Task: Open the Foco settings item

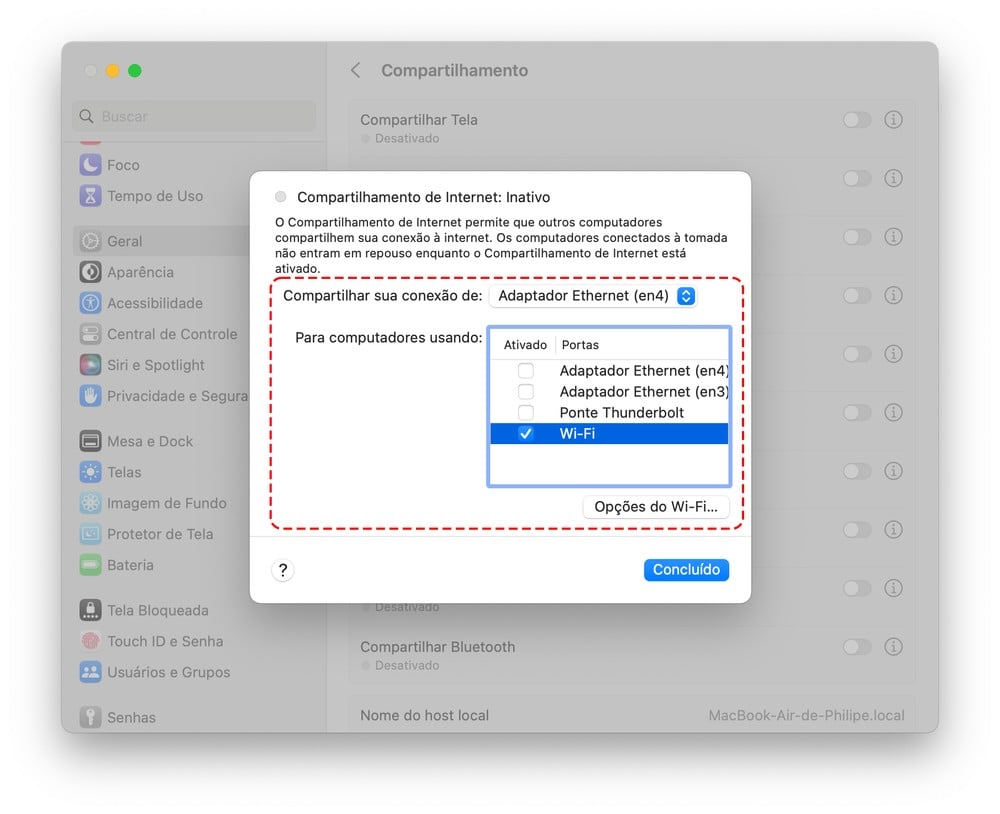Action: [x=123, y=165]
